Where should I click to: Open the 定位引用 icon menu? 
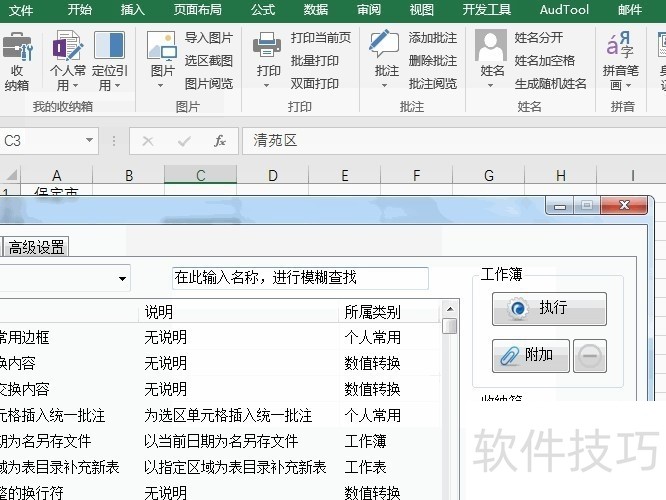109,45
